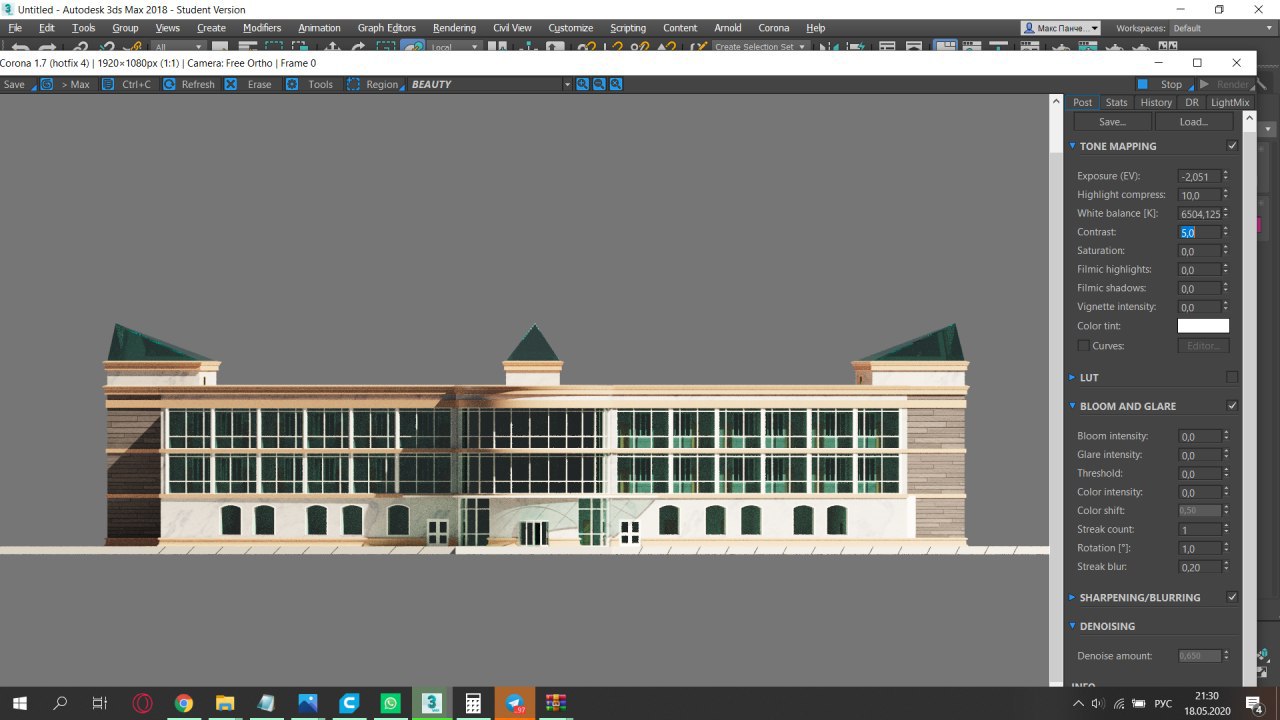Open WhatsApp from the taskbar
The height and width of the screenshot is (720, 1280).
(x=390, y=703)
